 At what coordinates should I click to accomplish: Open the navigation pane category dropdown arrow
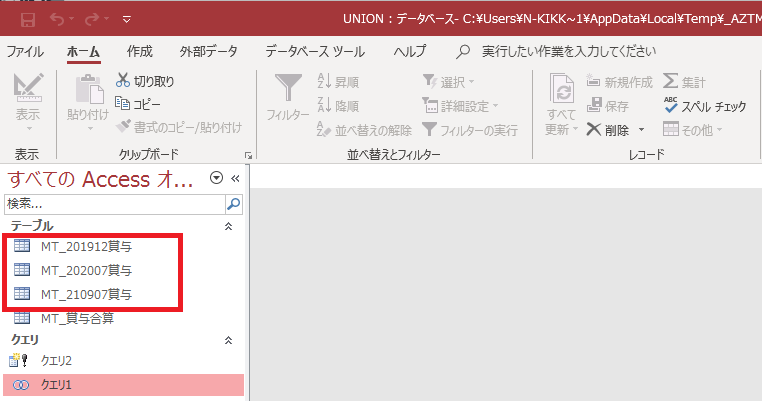216,178
